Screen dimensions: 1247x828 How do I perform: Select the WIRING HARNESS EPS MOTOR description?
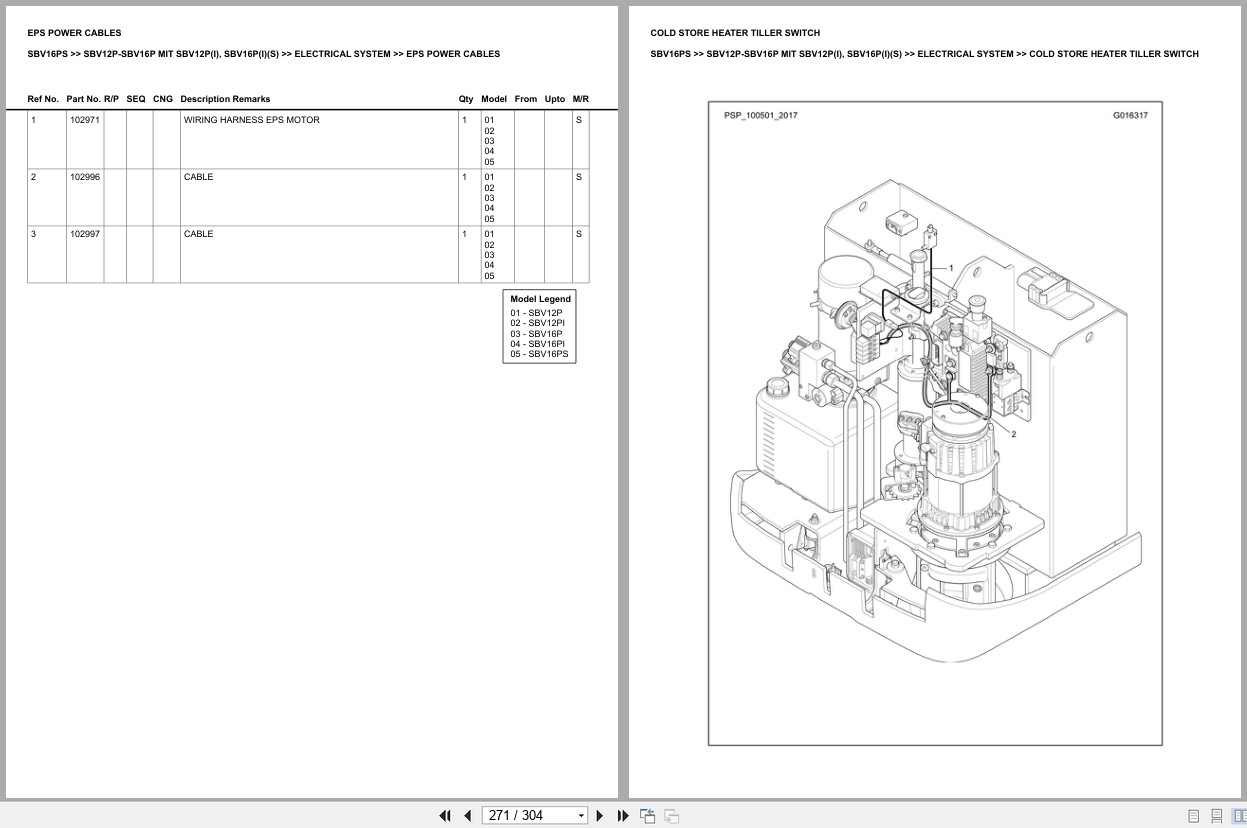(251, 120)
